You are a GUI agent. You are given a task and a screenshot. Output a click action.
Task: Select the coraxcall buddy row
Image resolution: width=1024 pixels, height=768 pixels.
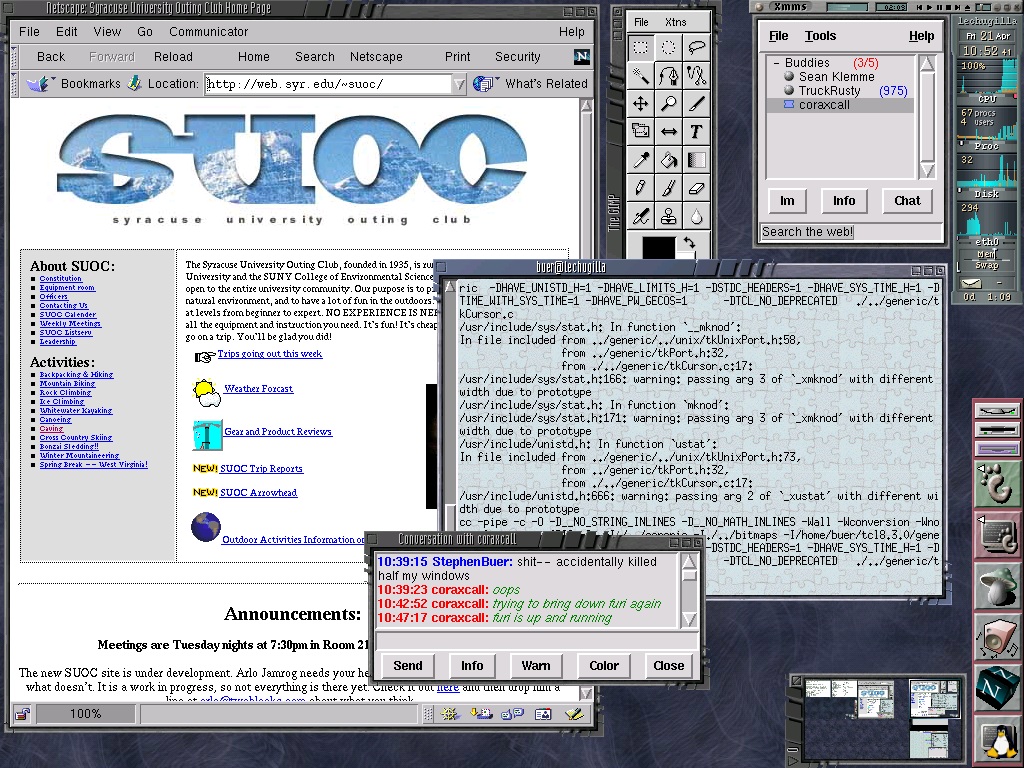[840, 104]
